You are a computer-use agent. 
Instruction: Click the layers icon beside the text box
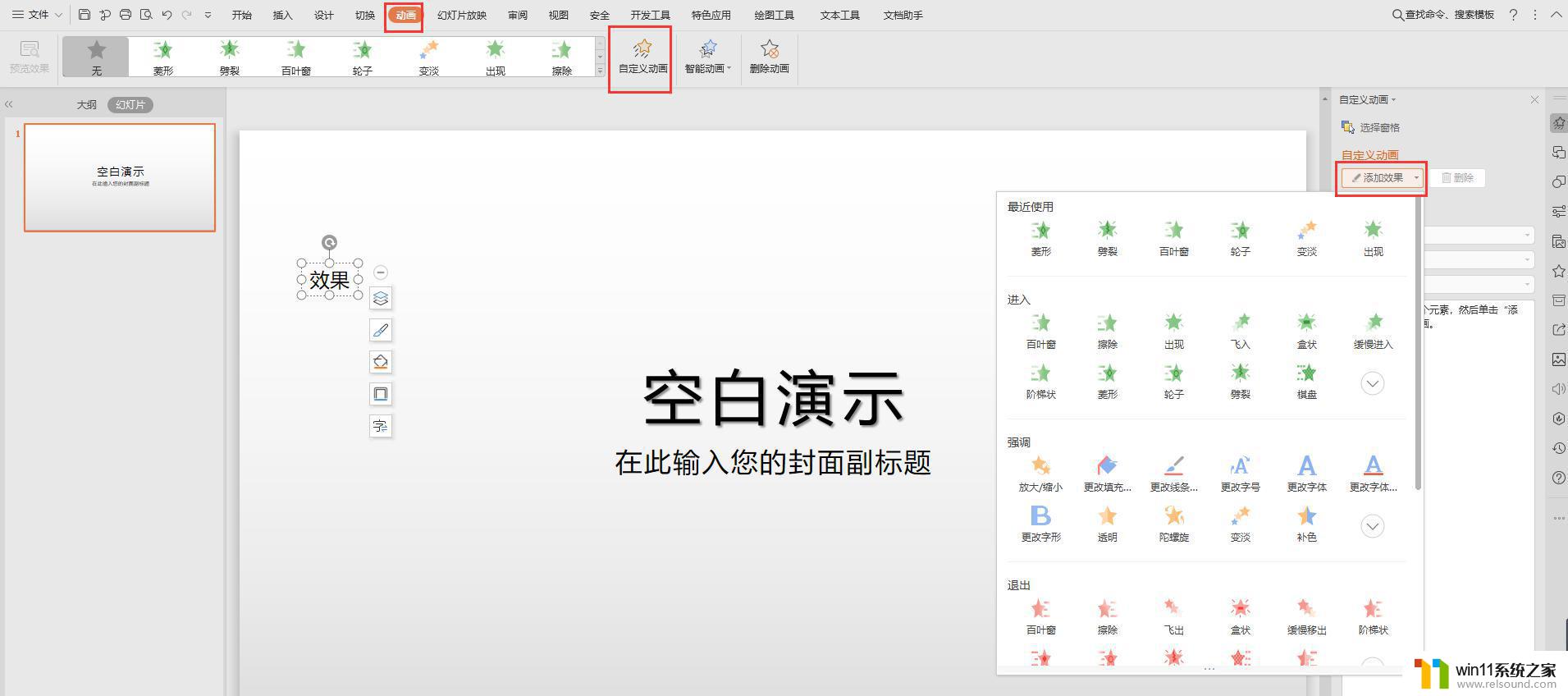pos(381,298)
